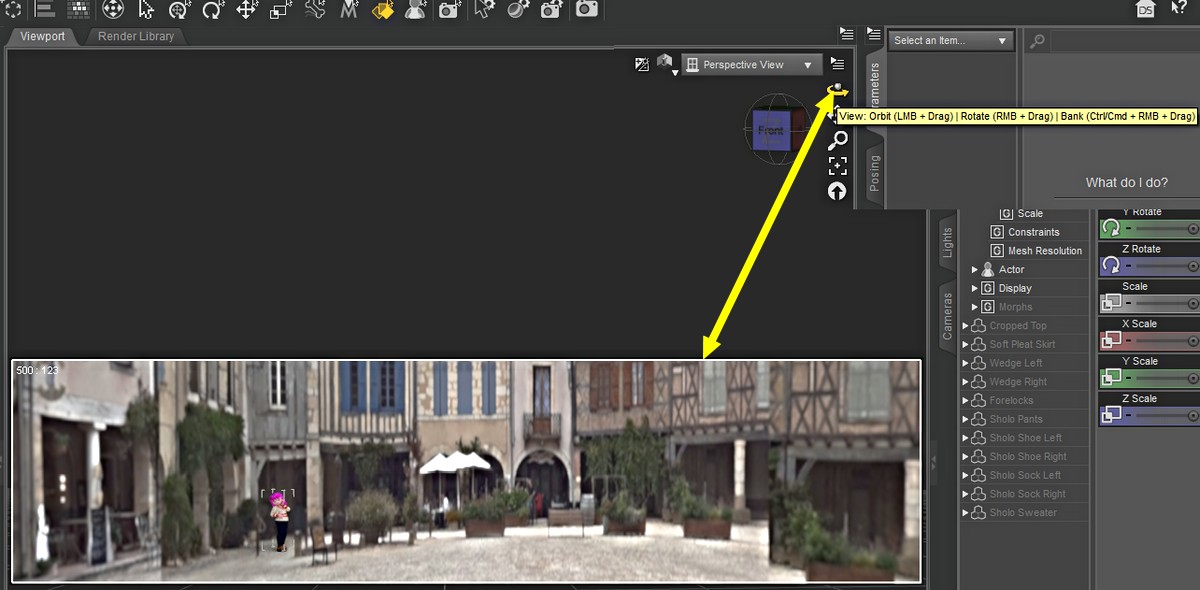Click the parameters search field

1123,41
